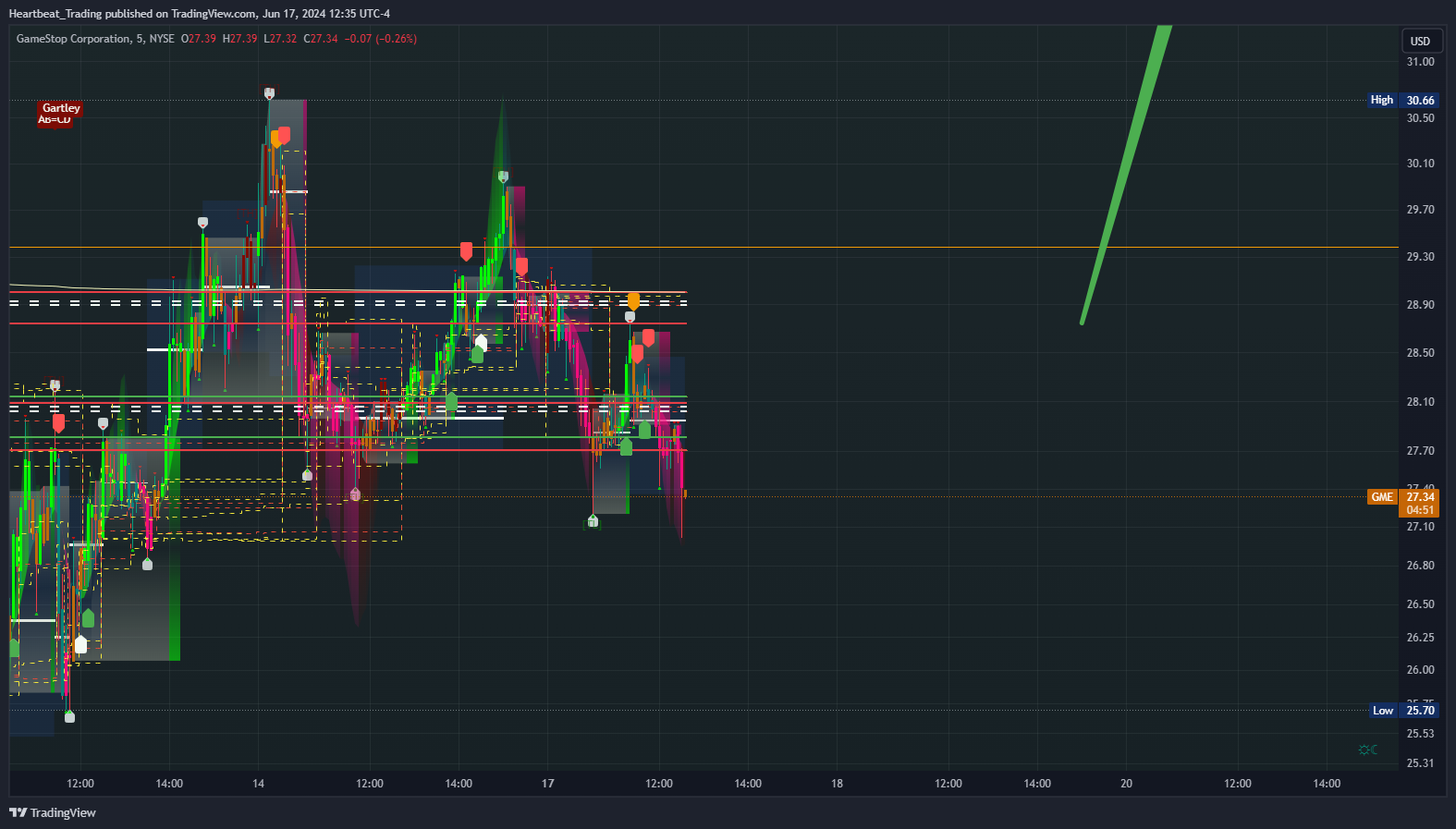This screenshot has height=829, width=1456.
Task: Click the Gartley pattern label
Action: coord(61,108)
